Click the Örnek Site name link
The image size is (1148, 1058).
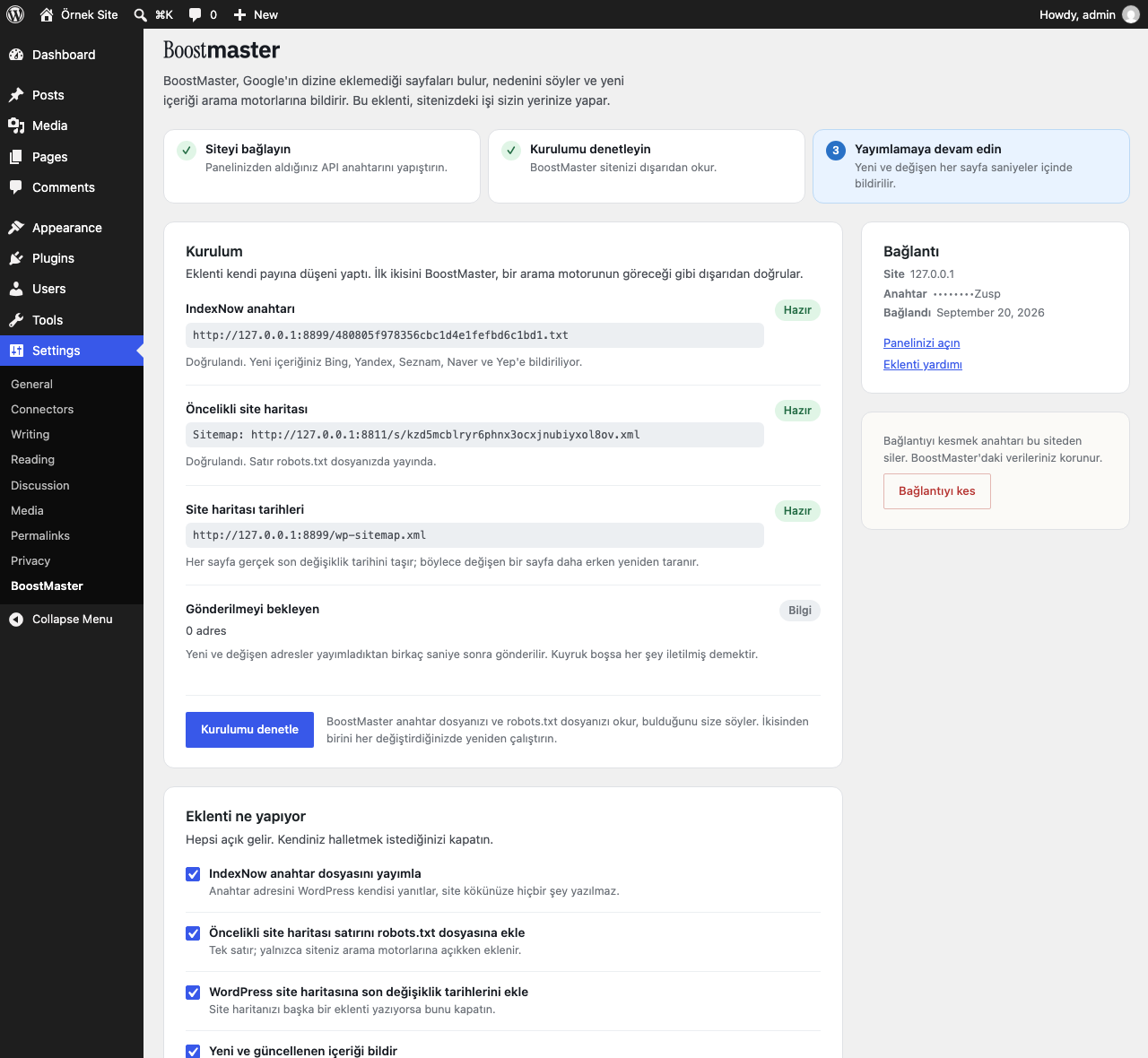90,14
